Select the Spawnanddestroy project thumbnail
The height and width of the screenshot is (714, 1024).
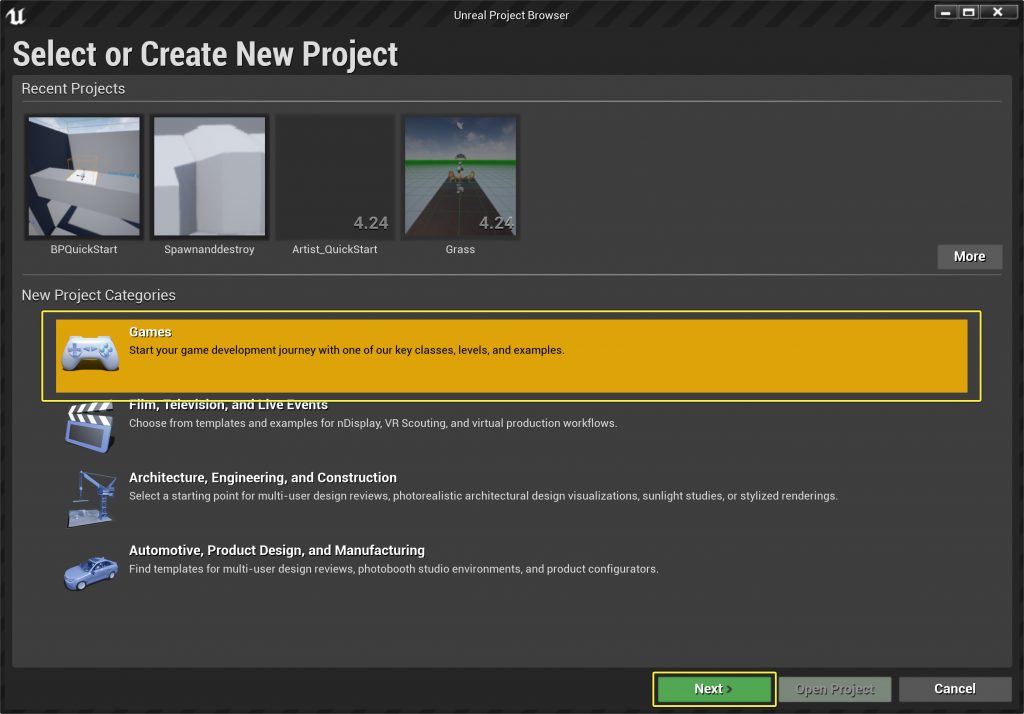(x=209, y=177)
